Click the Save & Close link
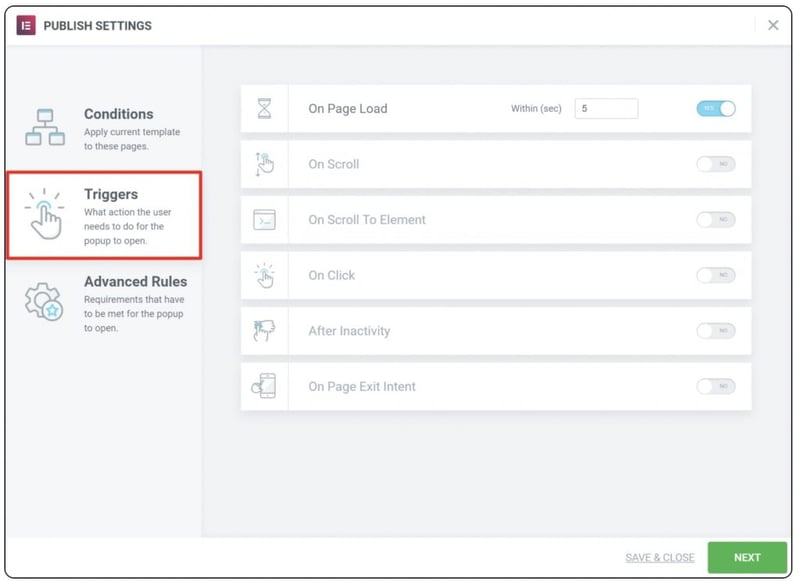Screen dimensions: 800x584 pos(660,557)
